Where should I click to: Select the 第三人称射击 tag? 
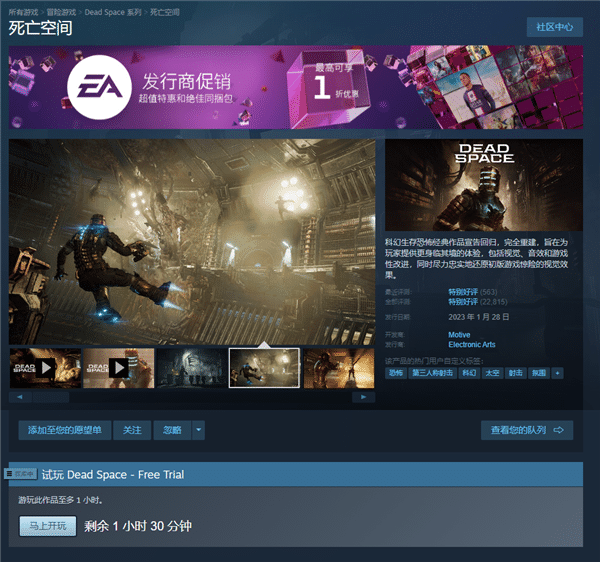click(x=432, y=373)
